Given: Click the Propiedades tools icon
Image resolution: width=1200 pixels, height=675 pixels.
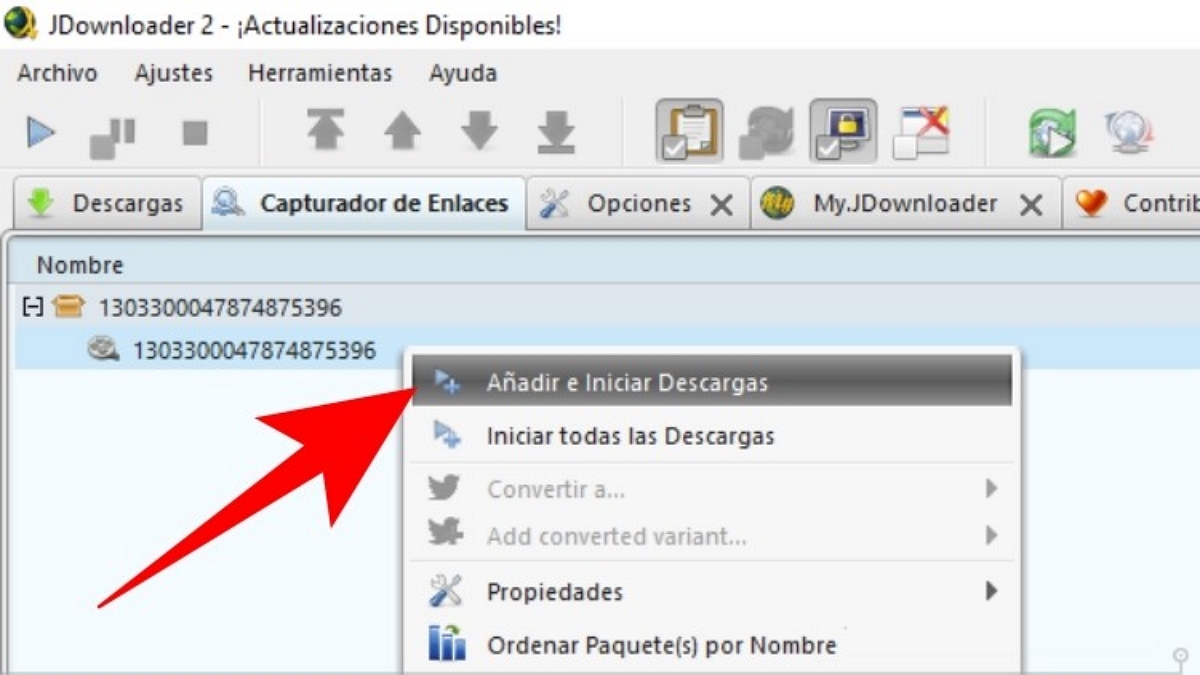Looking at the screenshot, I should point(445,591).
